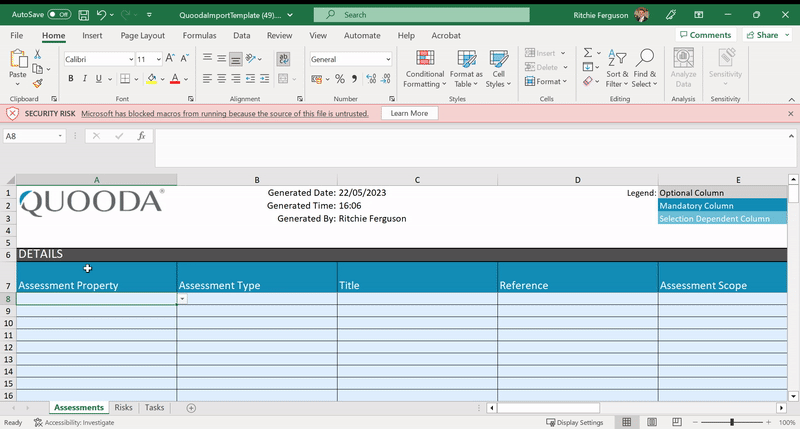Toggle Top Align
Viewport: 800px width, 429px height.
click(207, 59)
